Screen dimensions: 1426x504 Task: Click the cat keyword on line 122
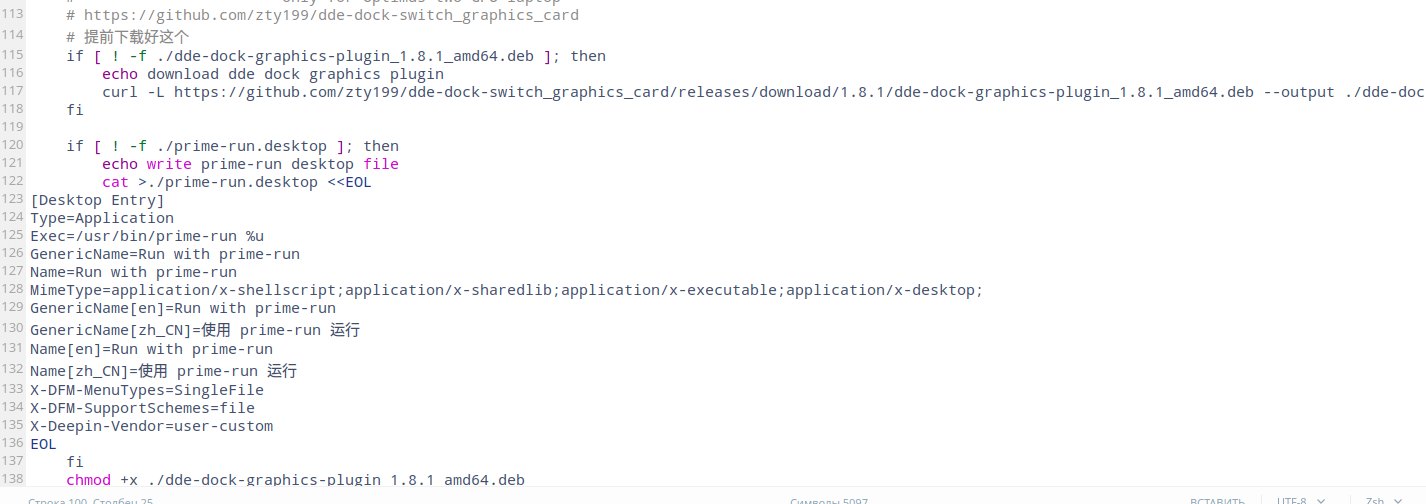click(x=115, y=182)
